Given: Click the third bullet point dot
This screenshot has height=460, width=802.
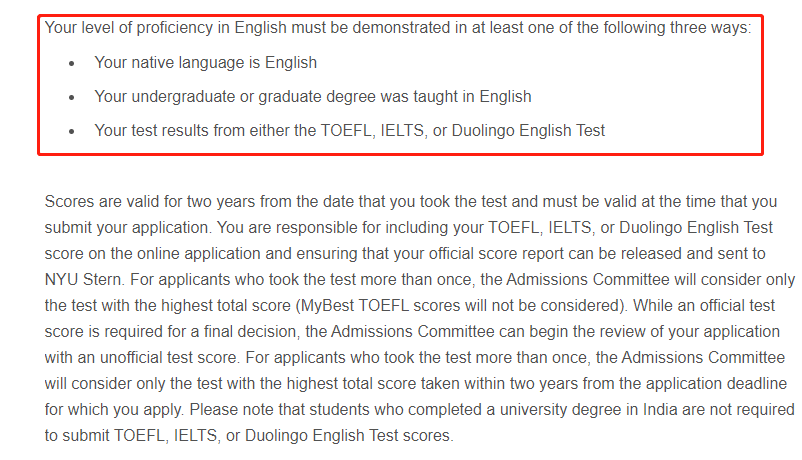Looking at the screenshot, I should click(x=72, y=132).
